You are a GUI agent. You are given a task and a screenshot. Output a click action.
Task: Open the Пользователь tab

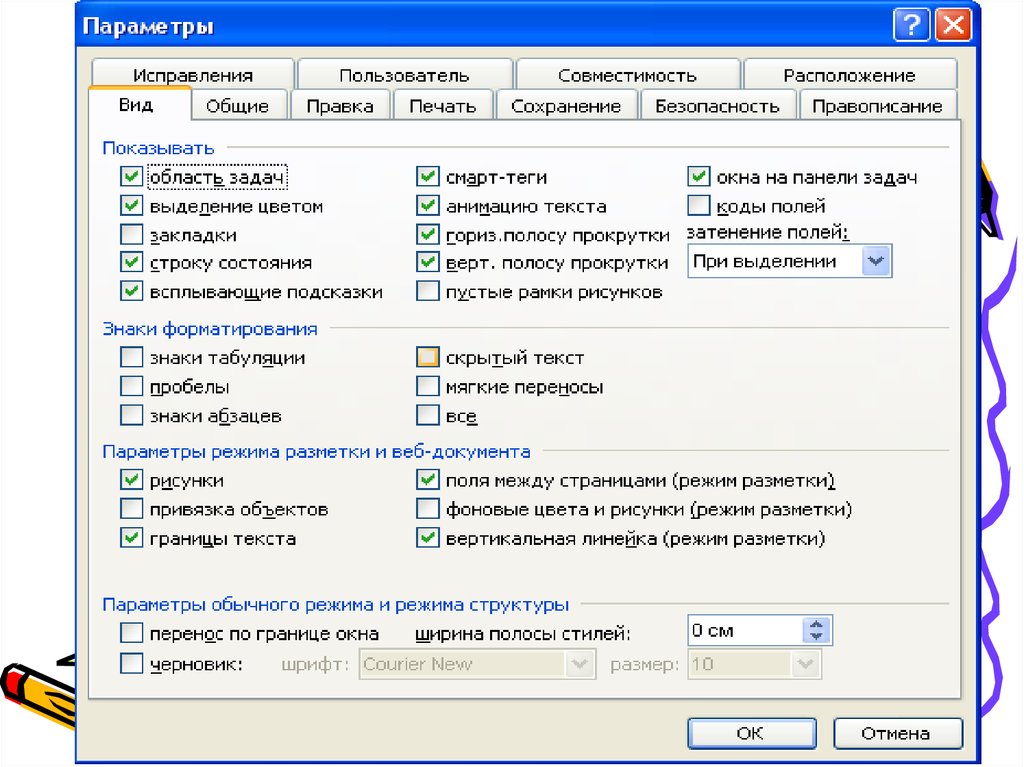click(x=404, y=75)
